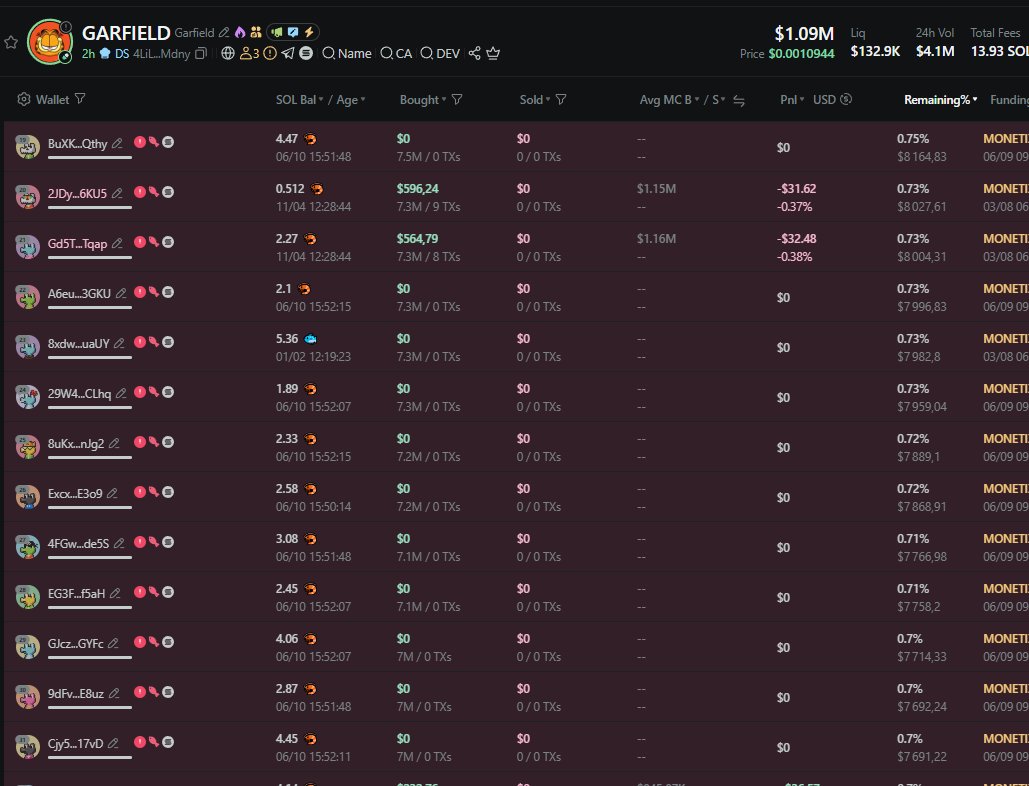The height and width of the screenshot is (786, 1029).
Task: Rename wallet Gd5T...Tqap with pencil icon
Action: [x=117, y=243]
